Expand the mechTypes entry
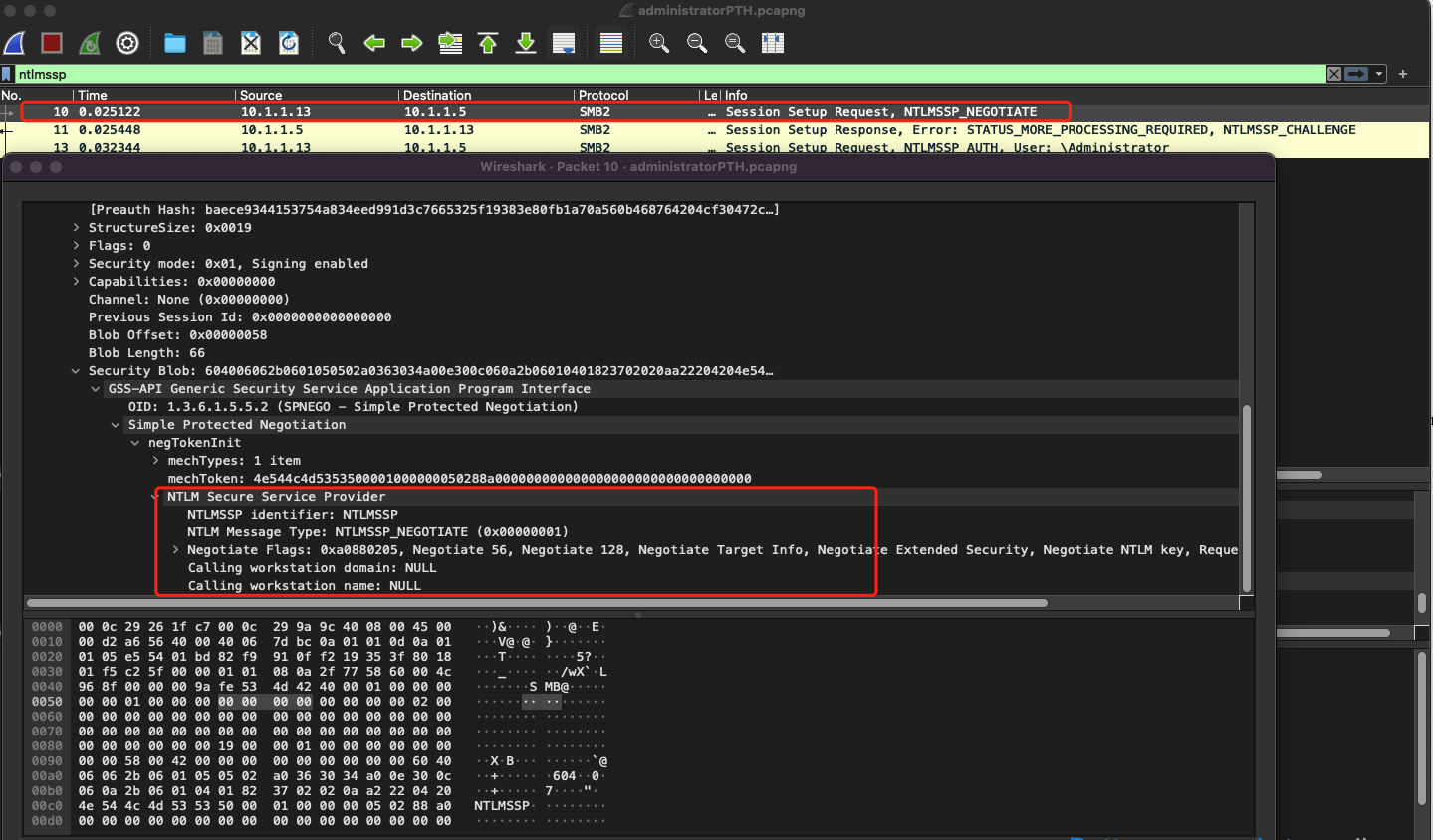 (x=155, y=461)
